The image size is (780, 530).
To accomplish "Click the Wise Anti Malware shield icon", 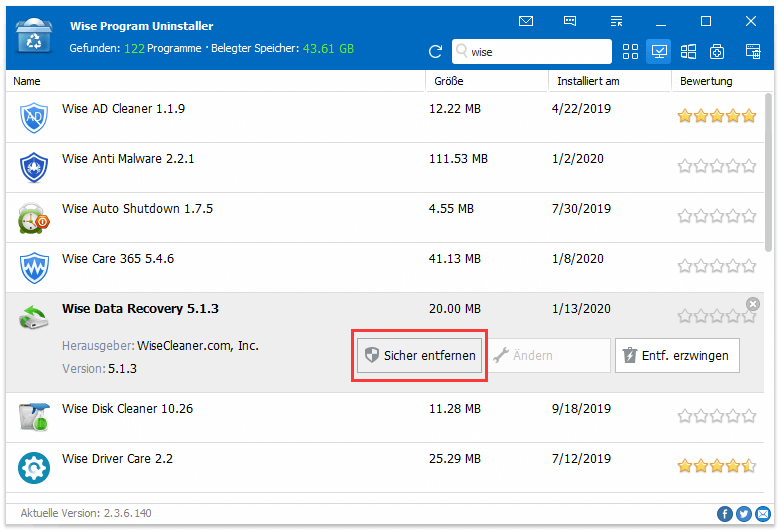I will pyautogui.click(x=34, y=167).
